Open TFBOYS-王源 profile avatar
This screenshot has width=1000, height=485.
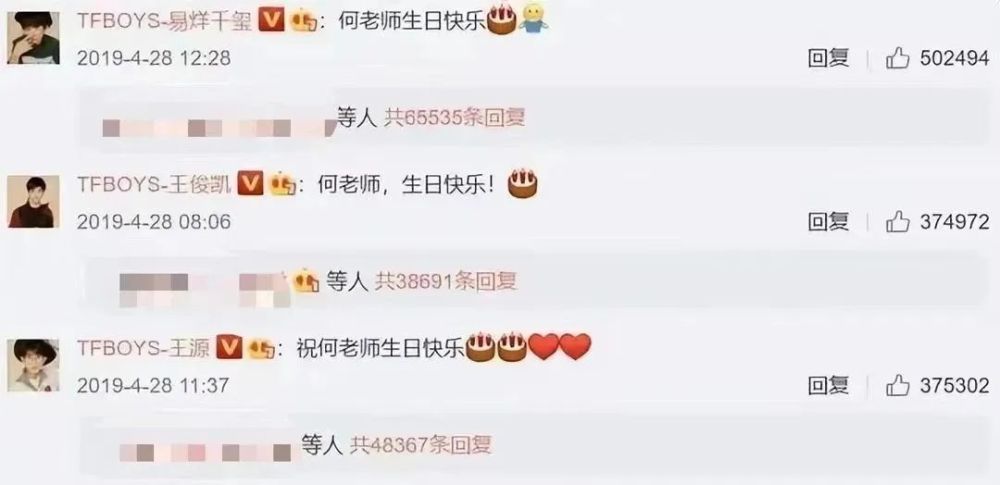click(33, 365)
